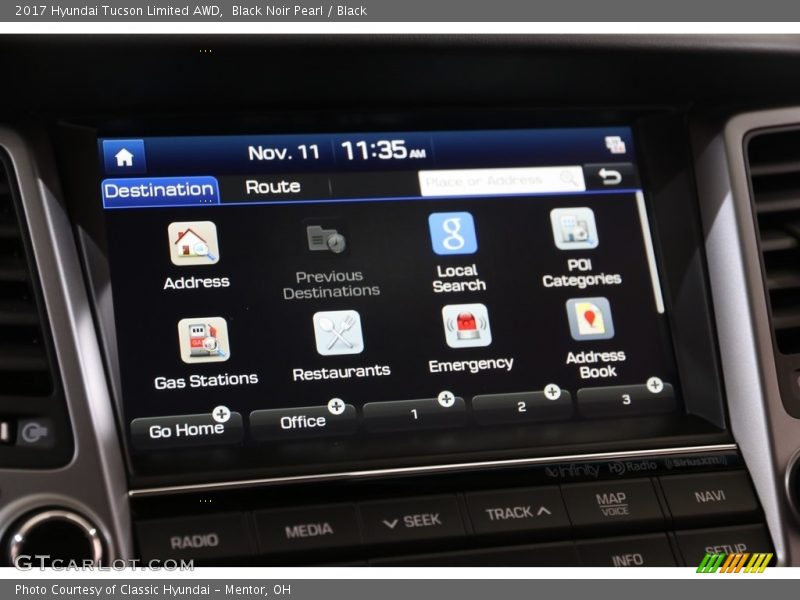This screenshot has height=600, width=800.
Task: Add a location to favorite 1
Action: pyautogui.click(x=446, y=399)
